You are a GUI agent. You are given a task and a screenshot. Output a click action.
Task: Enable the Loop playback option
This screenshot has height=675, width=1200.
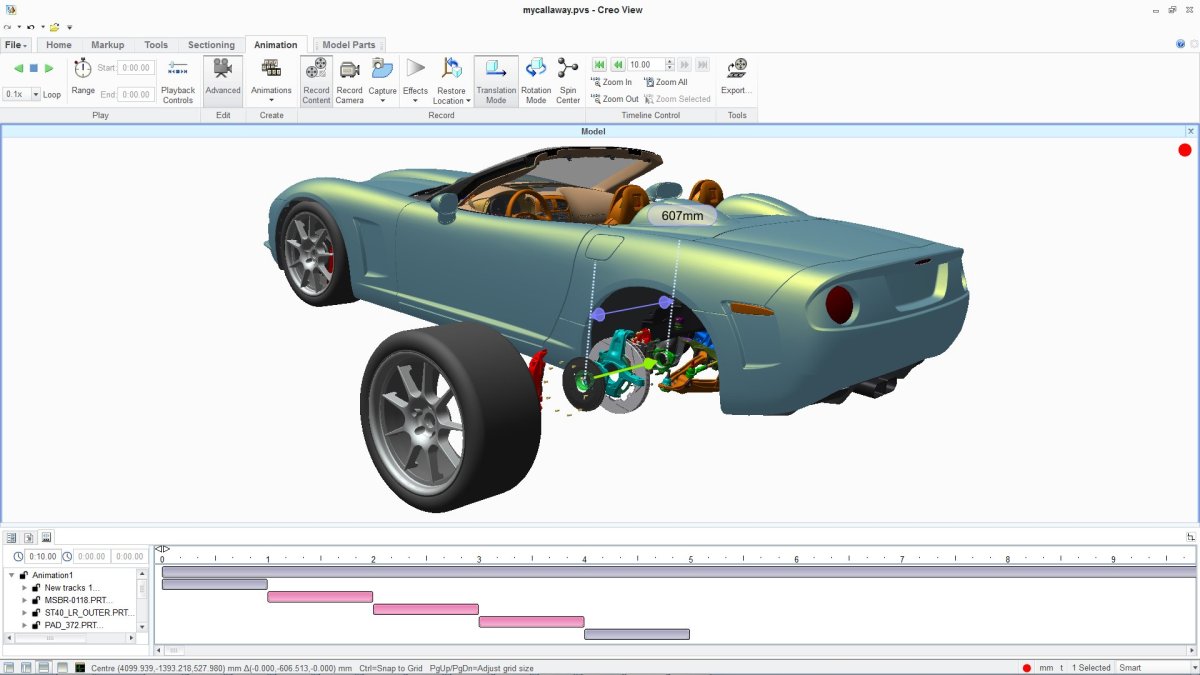(x=52, y=94)
